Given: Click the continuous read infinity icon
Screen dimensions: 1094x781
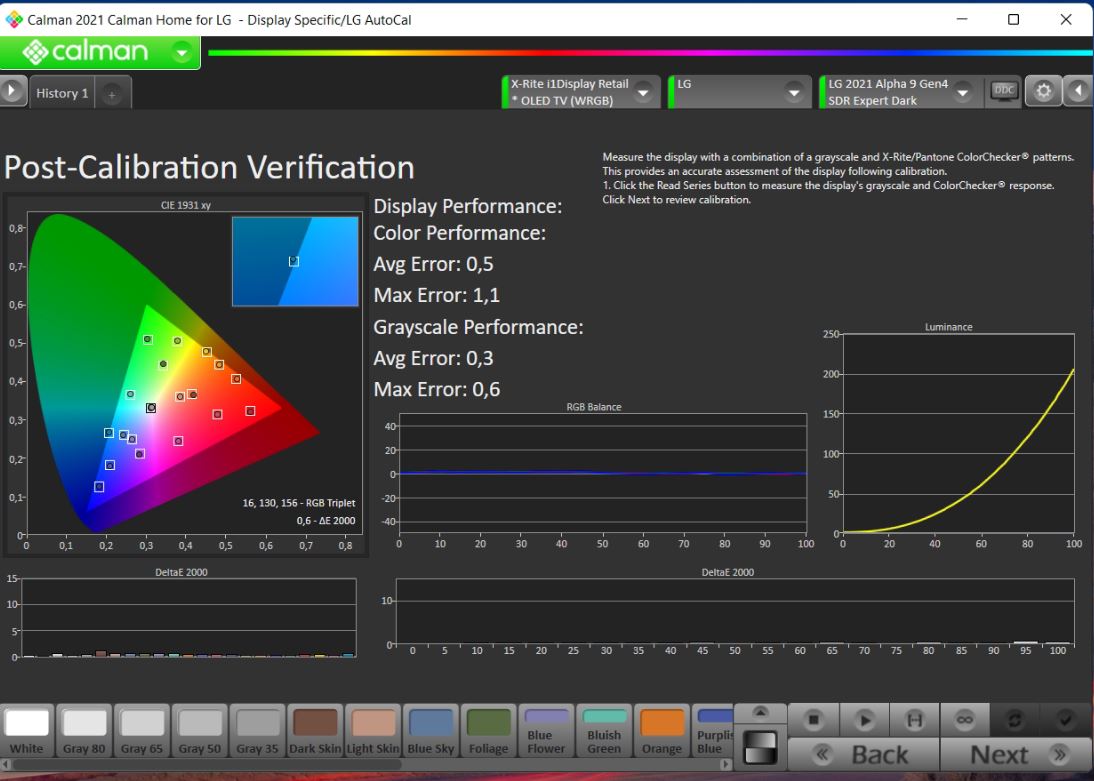Looking at the screenshot, I should [964, 720].
